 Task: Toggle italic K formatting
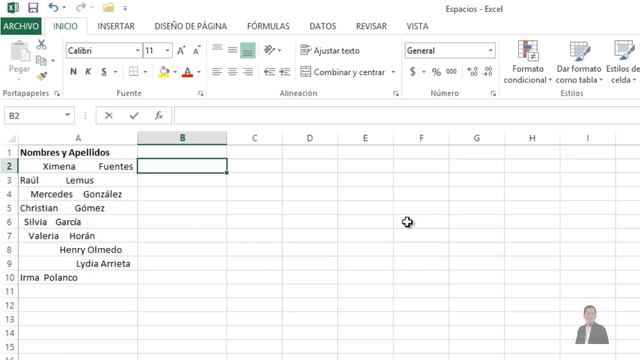tap(88, 72)
